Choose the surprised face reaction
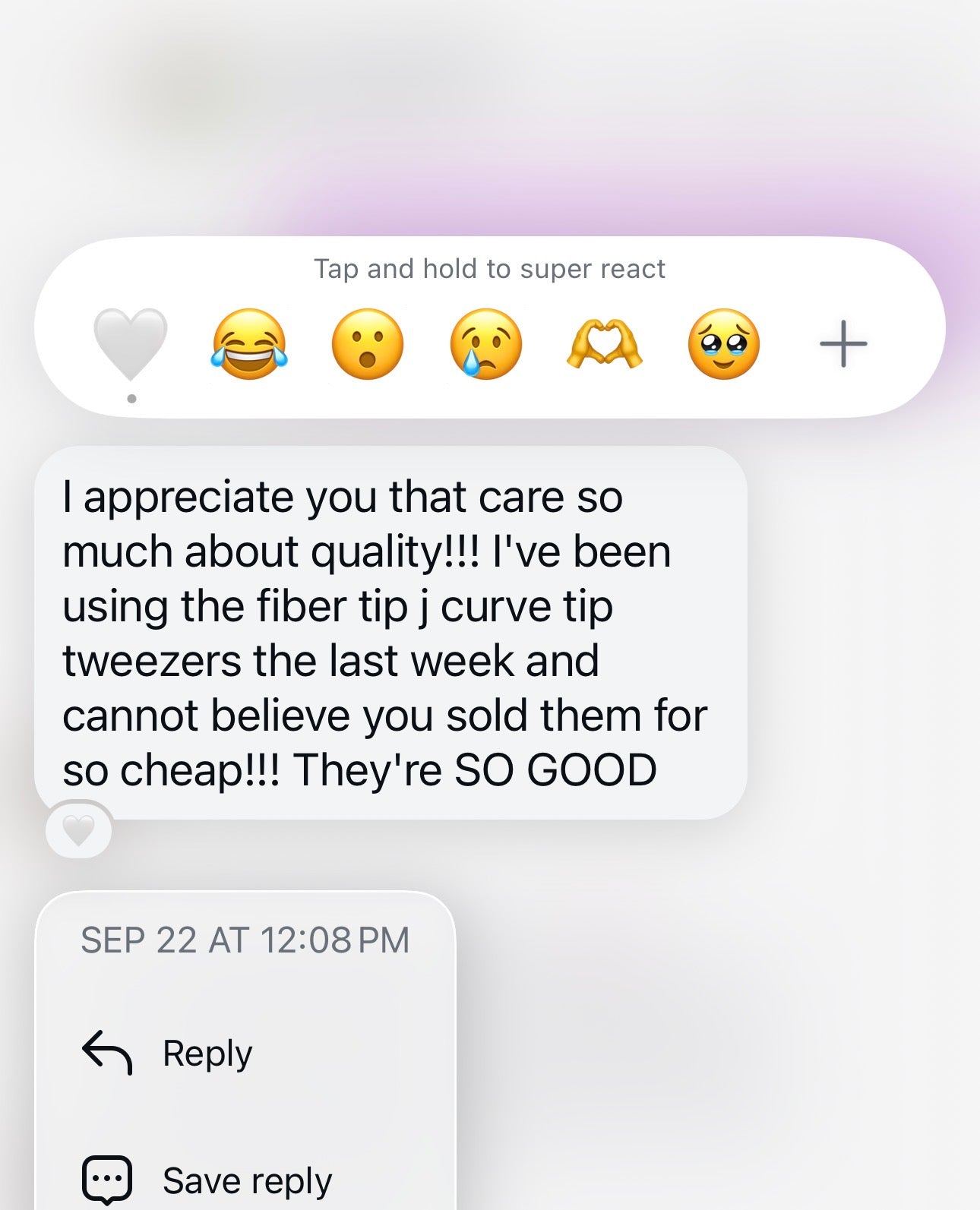 click(368, 344)
